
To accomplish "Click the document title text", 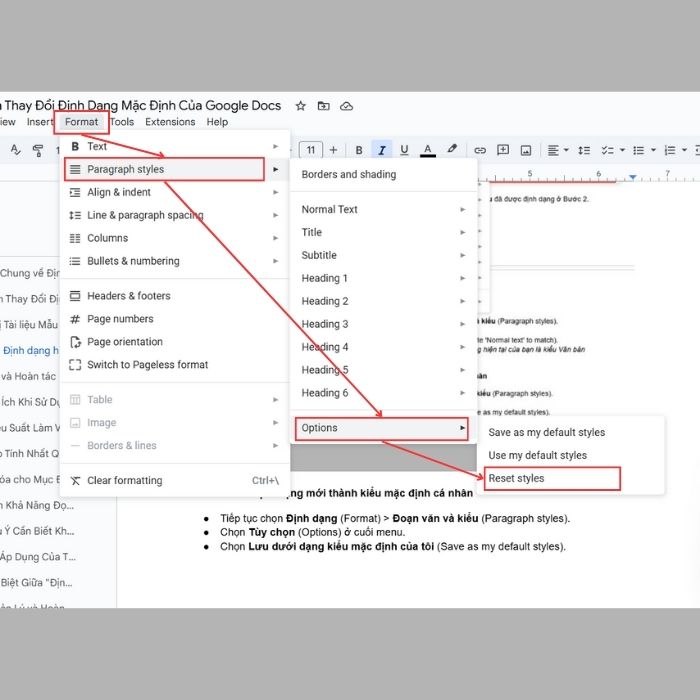I will tap(142, 106).
